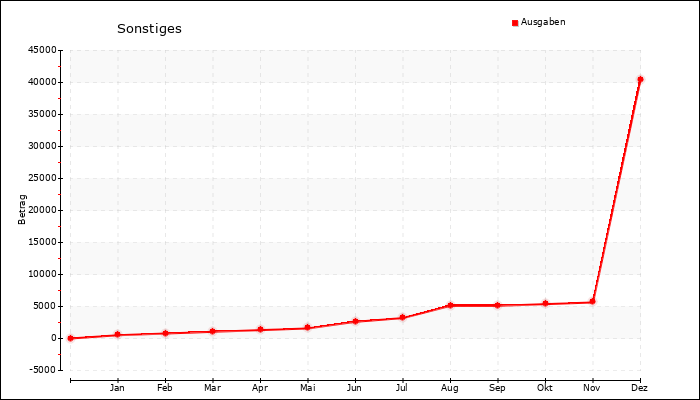Select the Jan data point marker
Screen dimensions: 700x400
coord(117,335)
